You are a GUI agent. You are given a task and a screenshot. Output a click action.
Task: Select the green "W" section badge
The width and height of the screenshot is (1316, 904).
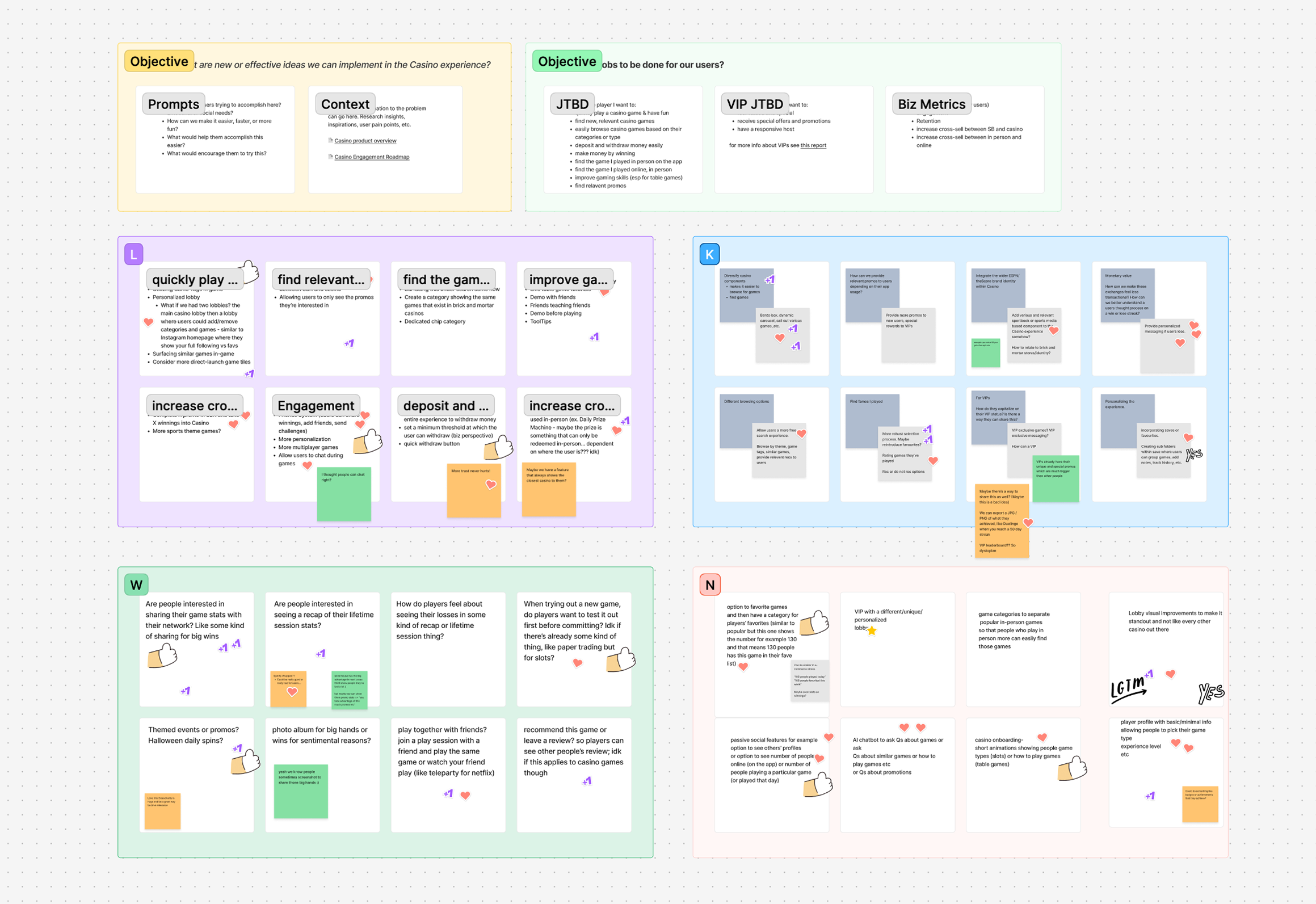point(136,585)
